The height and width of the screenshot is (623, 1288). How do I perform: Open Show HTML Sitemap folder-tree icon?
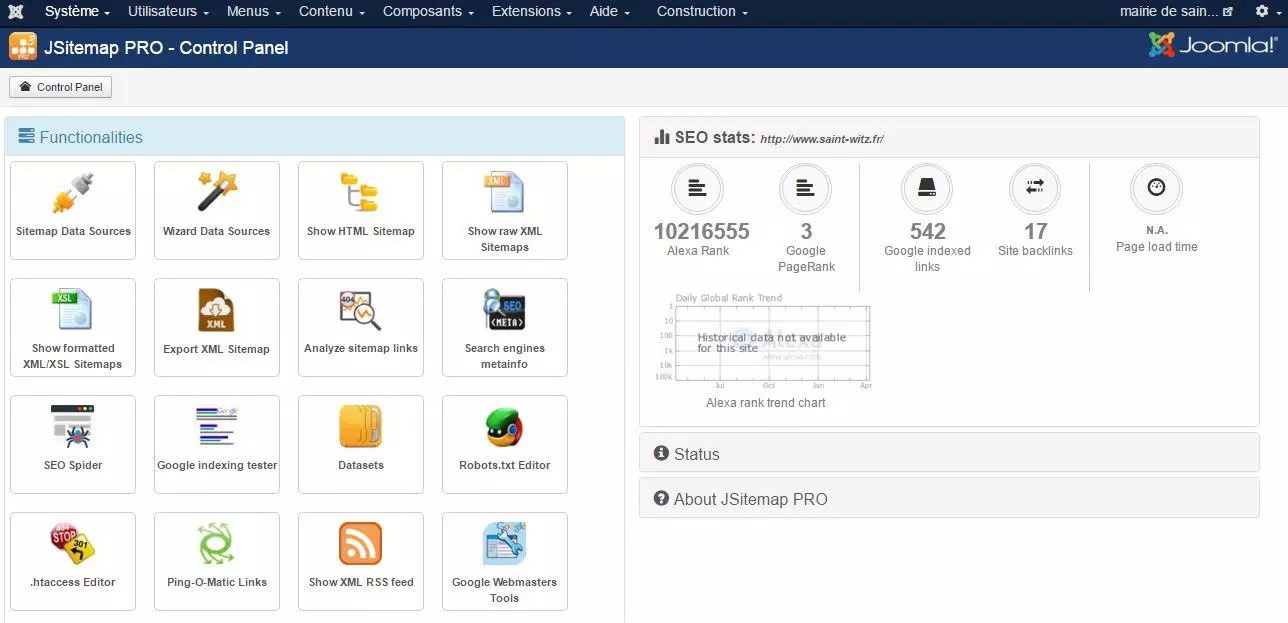coord(360,192)
